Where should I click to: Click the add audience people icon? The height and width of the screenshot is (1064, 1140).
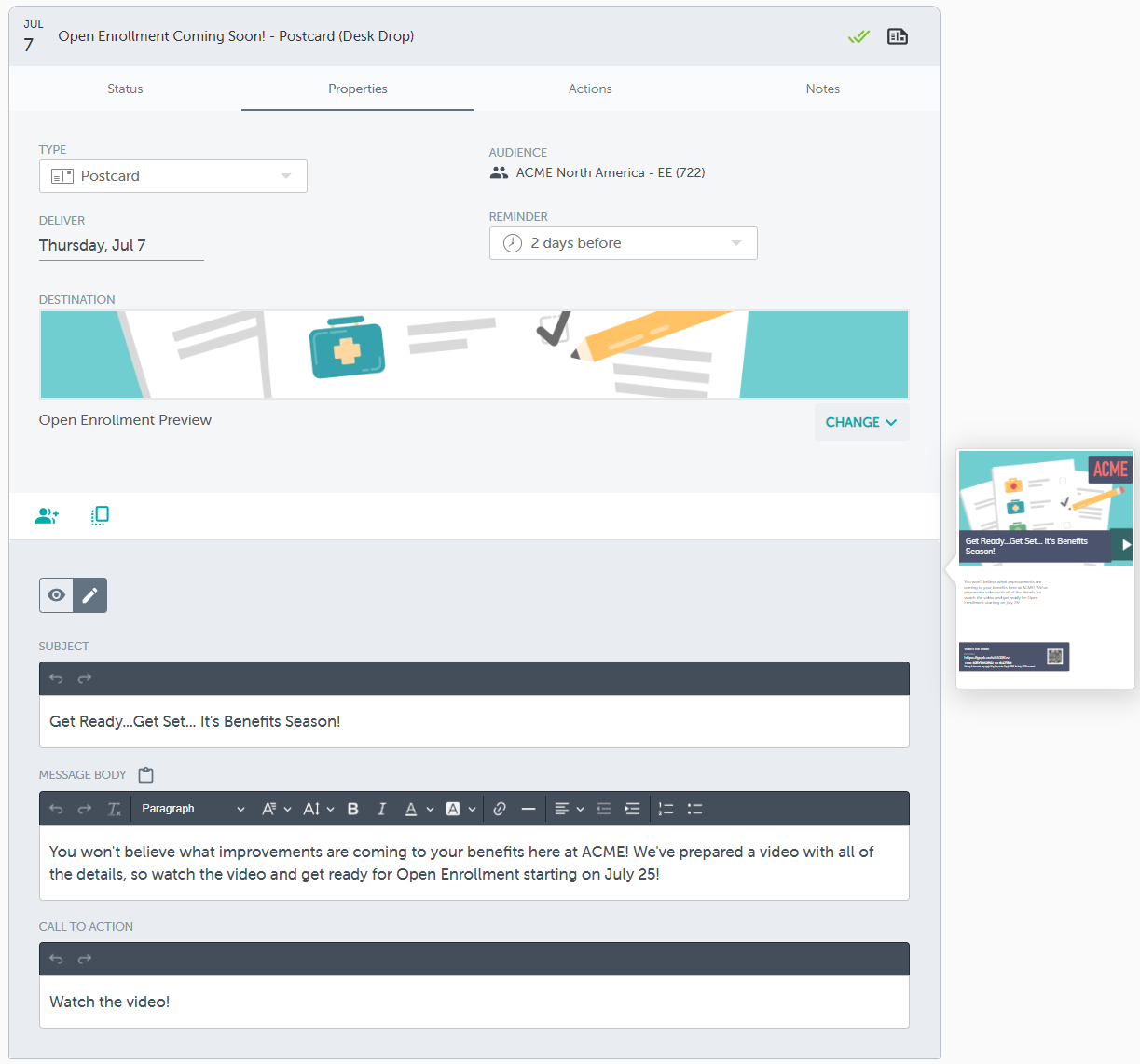tap(47, 515)
